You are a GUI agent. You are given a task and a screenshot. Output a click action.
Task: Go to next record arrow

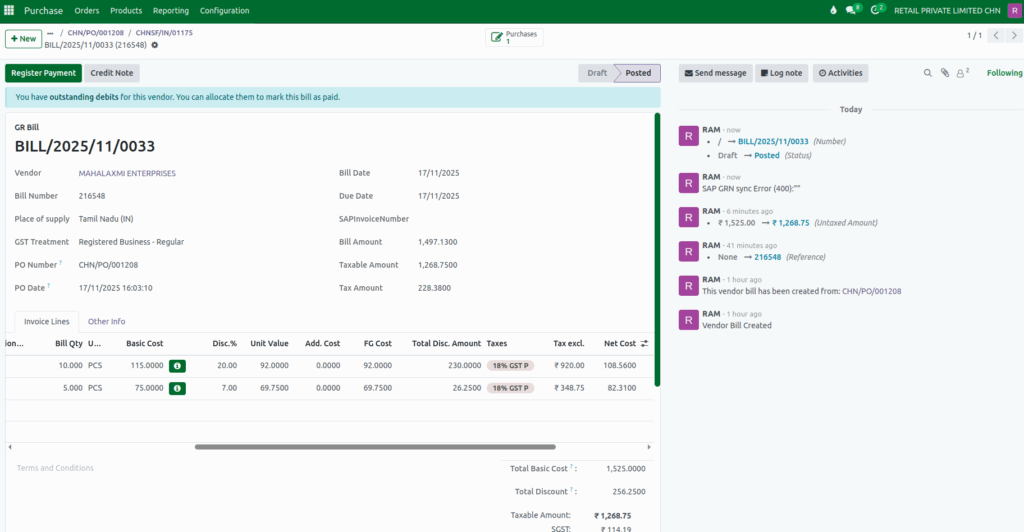coord(1014,35)
